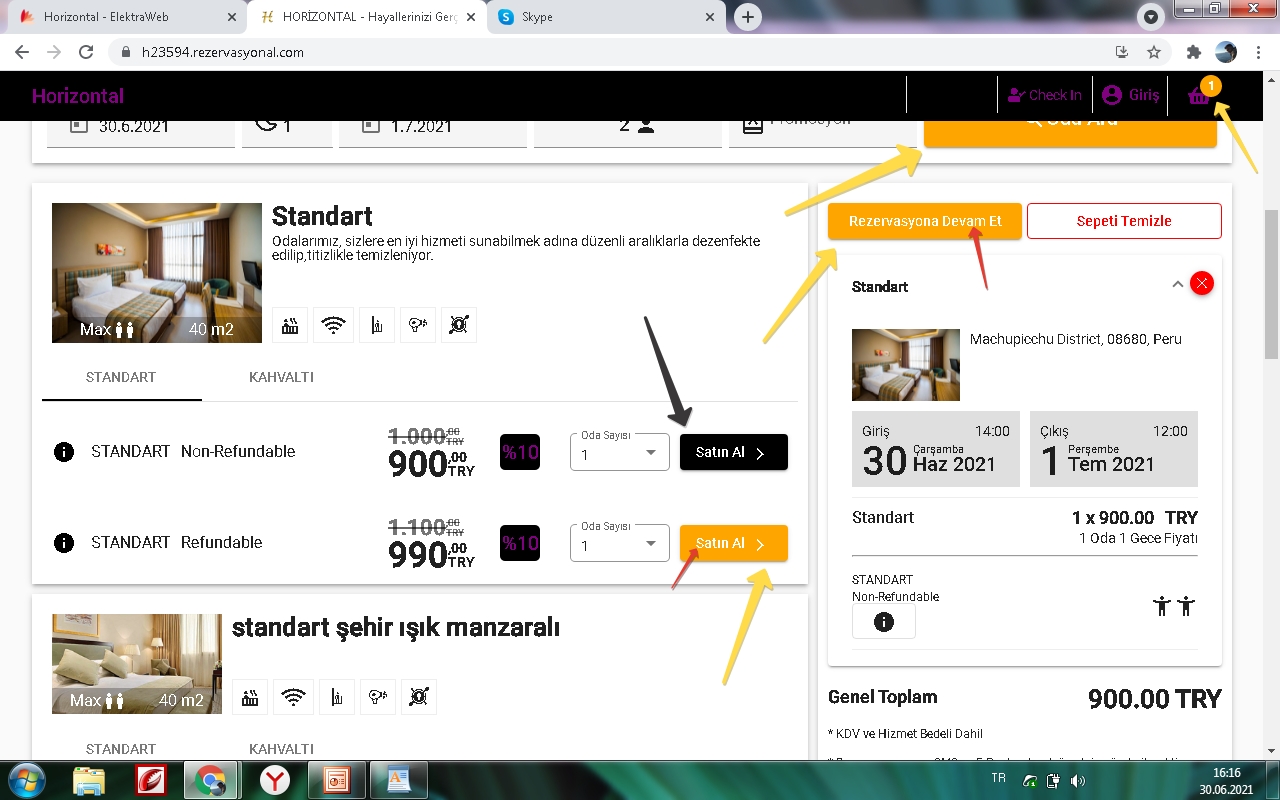Switch to the KAHVALTI tab in Standart room
1280x800 pixels.
point(281,377)
